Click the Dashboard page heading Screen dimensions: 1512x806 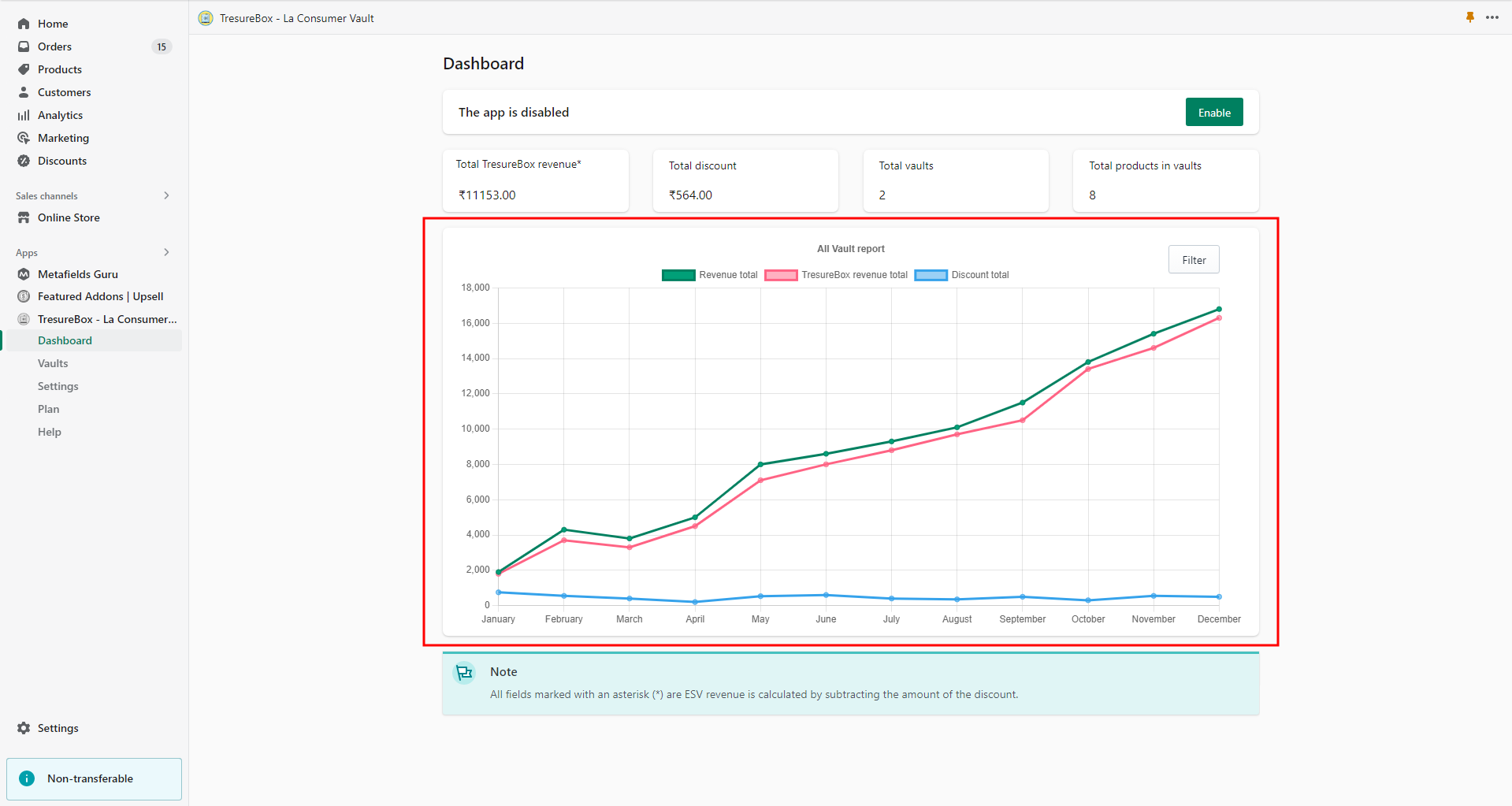coord(483,63)
